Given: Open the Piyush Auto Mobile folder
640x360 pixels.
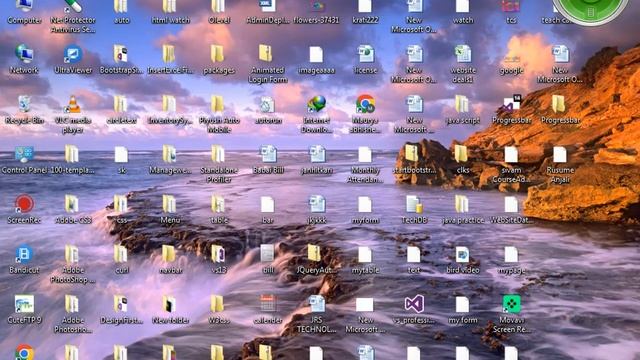Looking at the screenshot, I should (x=218, y=104).
